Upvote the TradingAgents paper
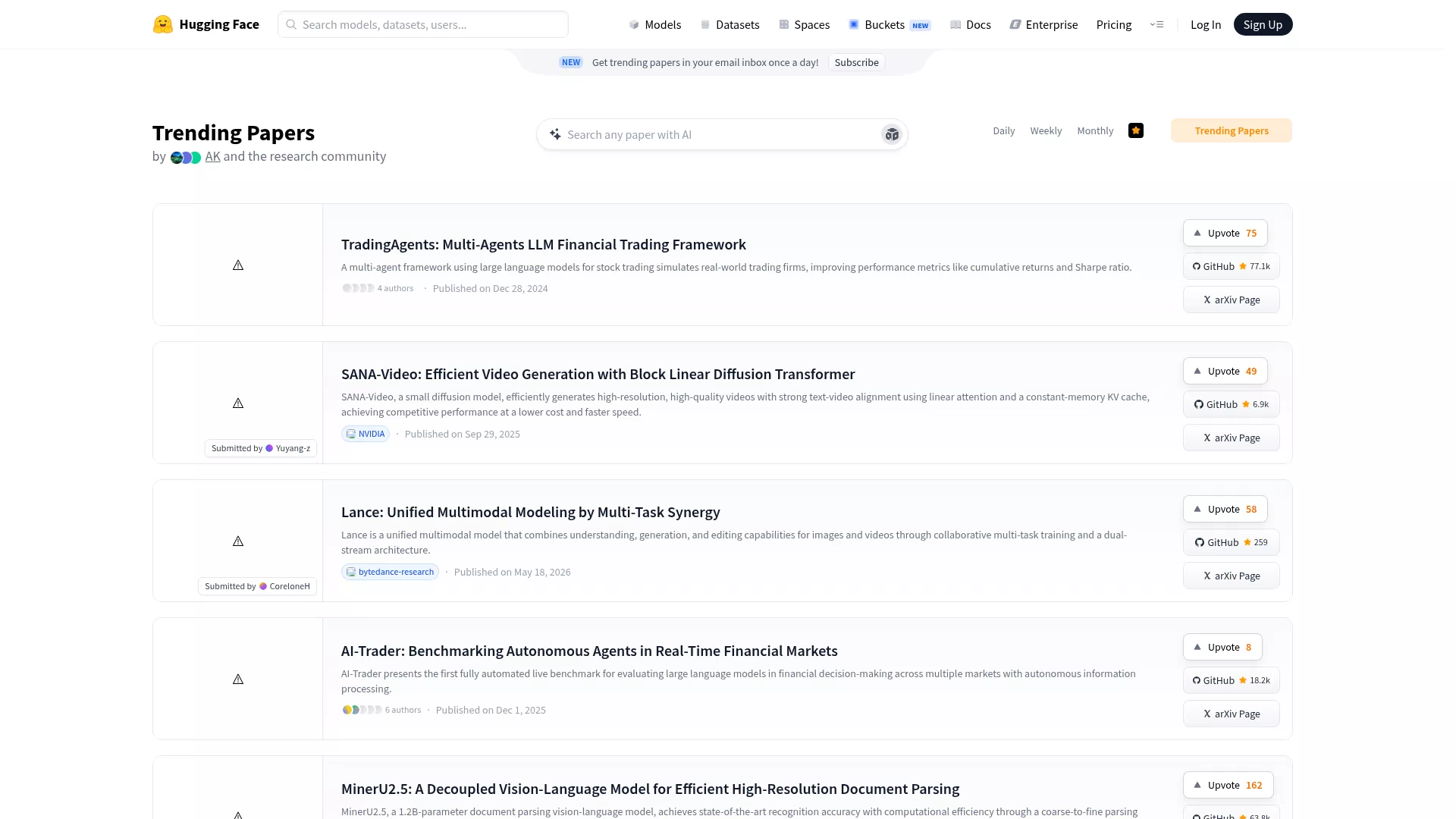Image resolution: width=1456 pixels, height=819 pixels. tap(1225, 233)
